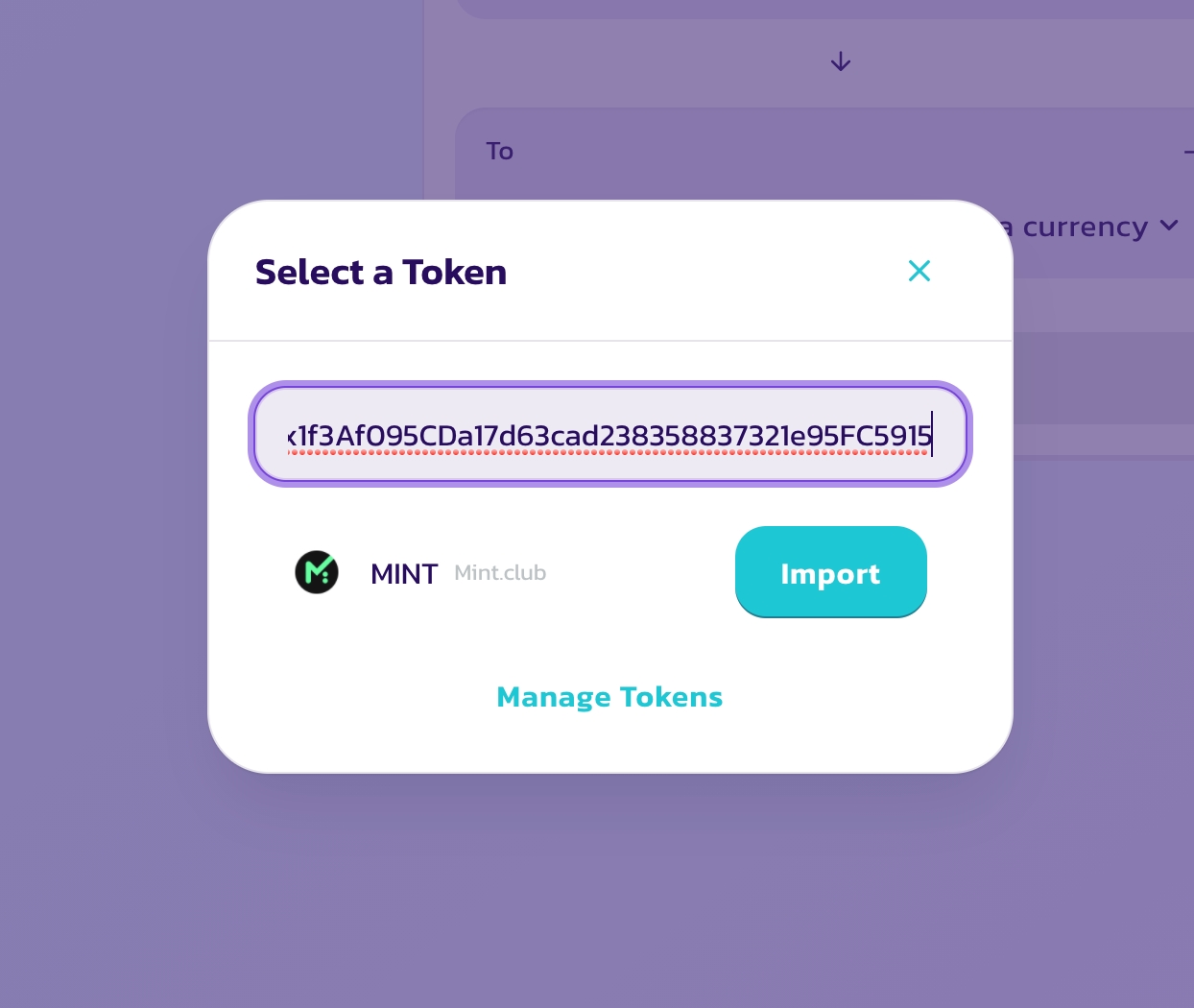Image resolution: width=1194 pixels, height=1008 pixels.
Task: Click the divider line under the dialog header
Action: pyautogui.click(x=609, y=341)
